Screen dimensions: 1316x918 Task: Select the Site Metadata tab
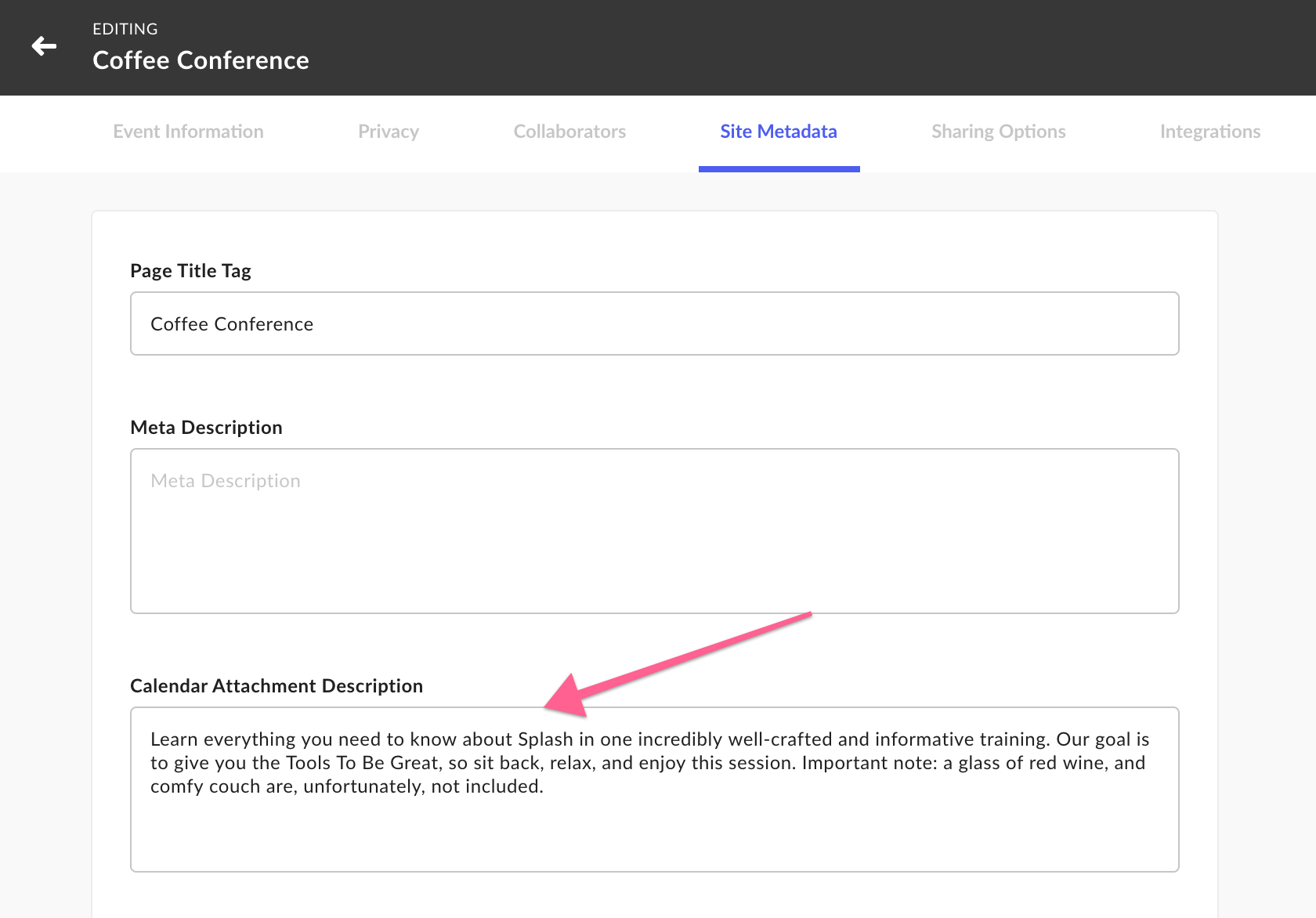[779, 132]
